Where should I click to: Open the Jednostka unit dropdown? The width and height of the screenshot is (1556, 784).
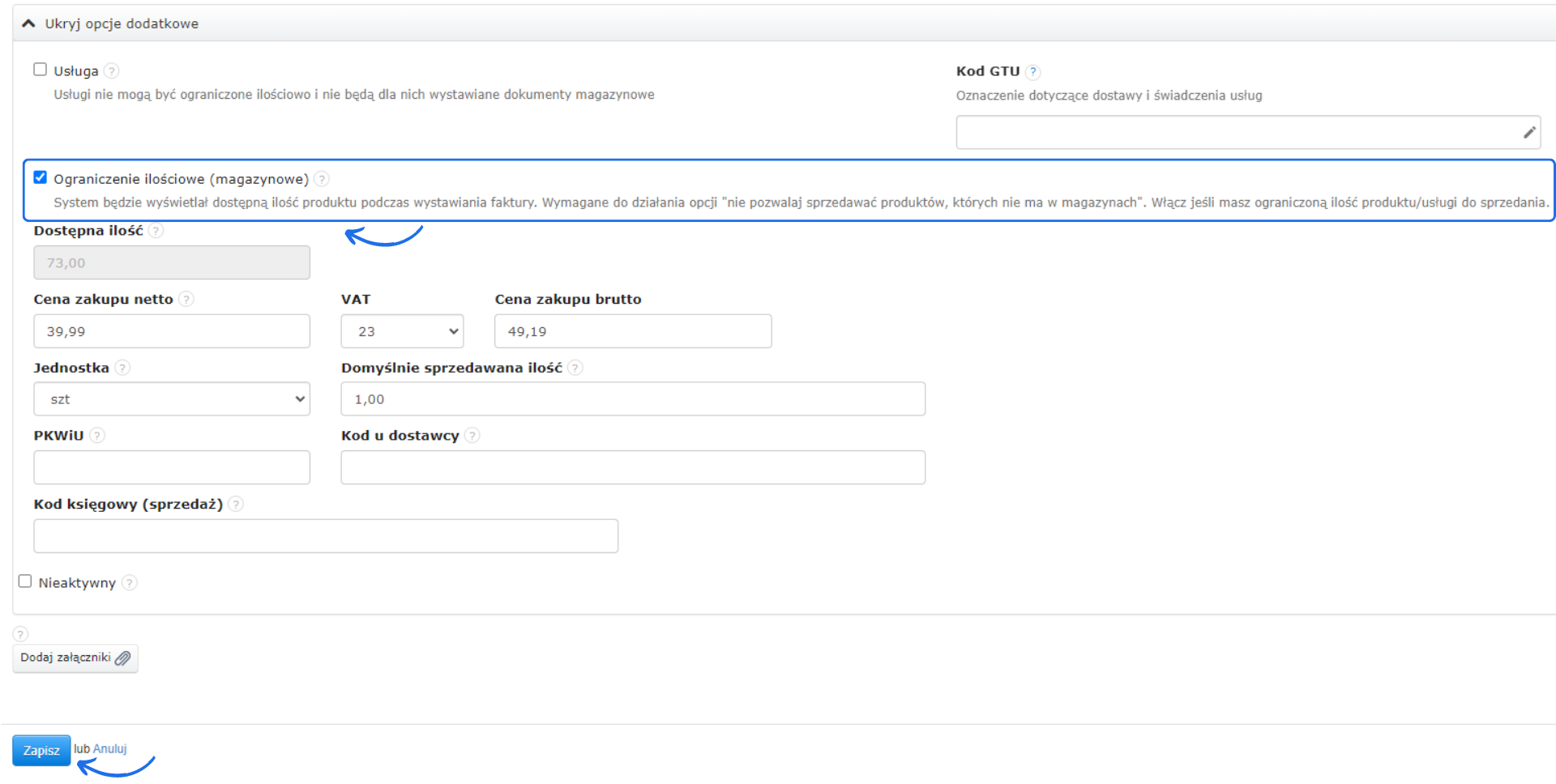tap(172, 399)
